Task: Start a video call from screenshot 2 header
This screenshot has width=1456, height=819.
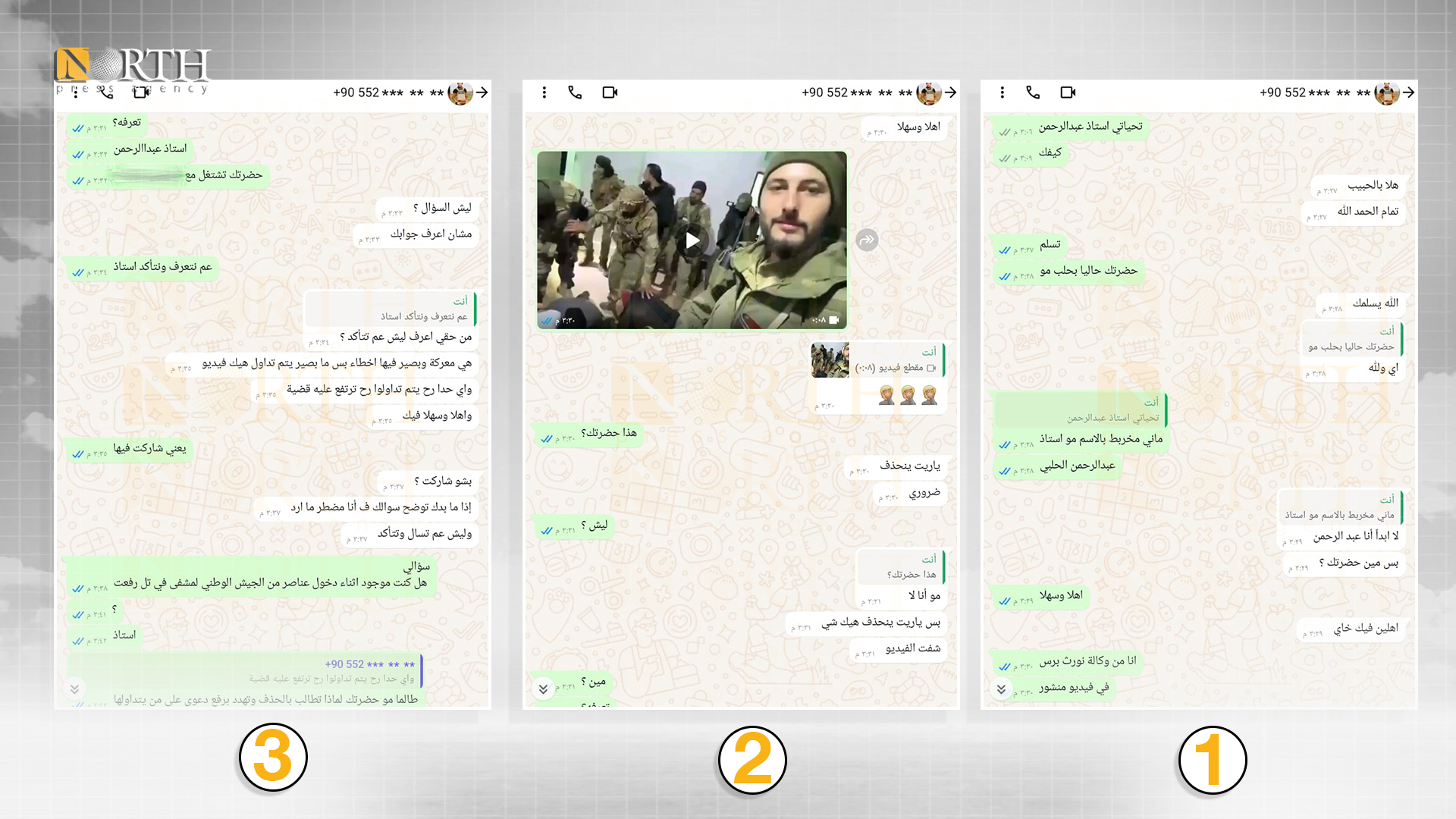Action: click(x=610, y=93)
